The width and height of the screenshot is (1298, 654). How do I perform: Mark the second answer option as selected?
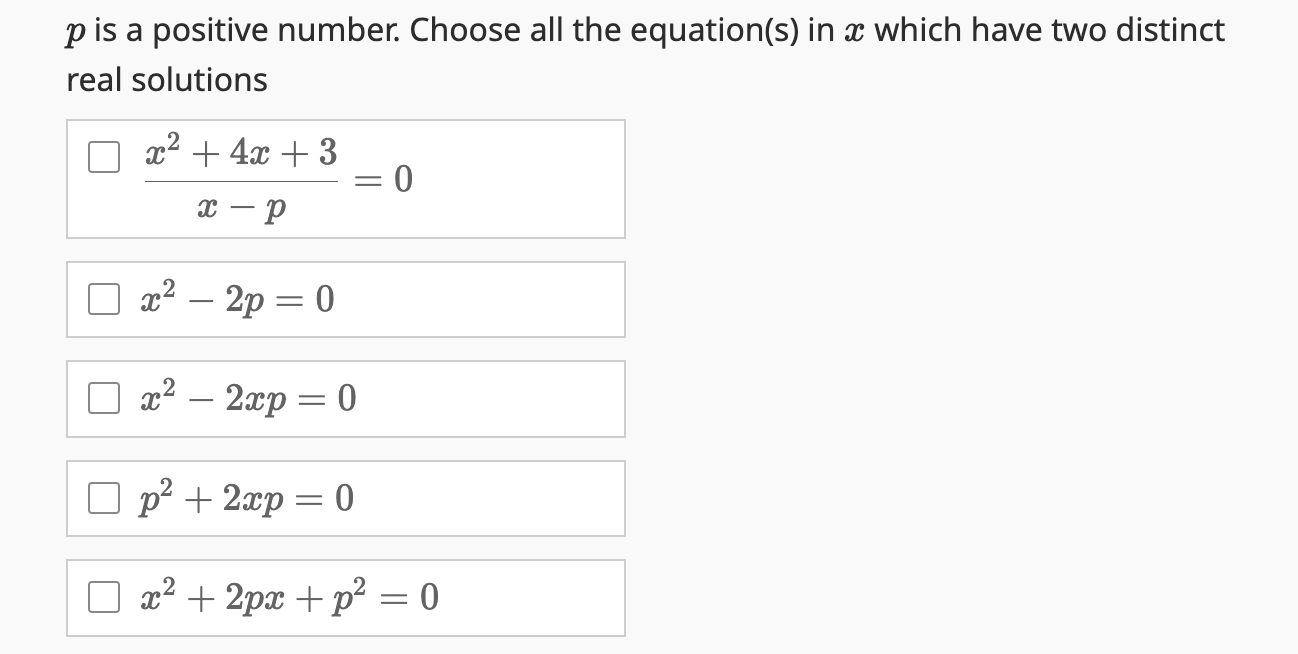point(104,297)
